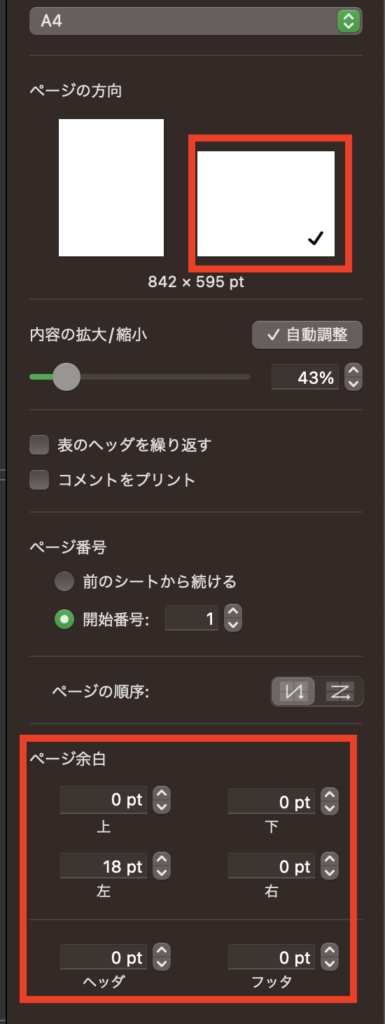Viewport: 385px width, 1024px height.
Task: Decrease the bottom (下) margin stepper
Action: [331, 808]
